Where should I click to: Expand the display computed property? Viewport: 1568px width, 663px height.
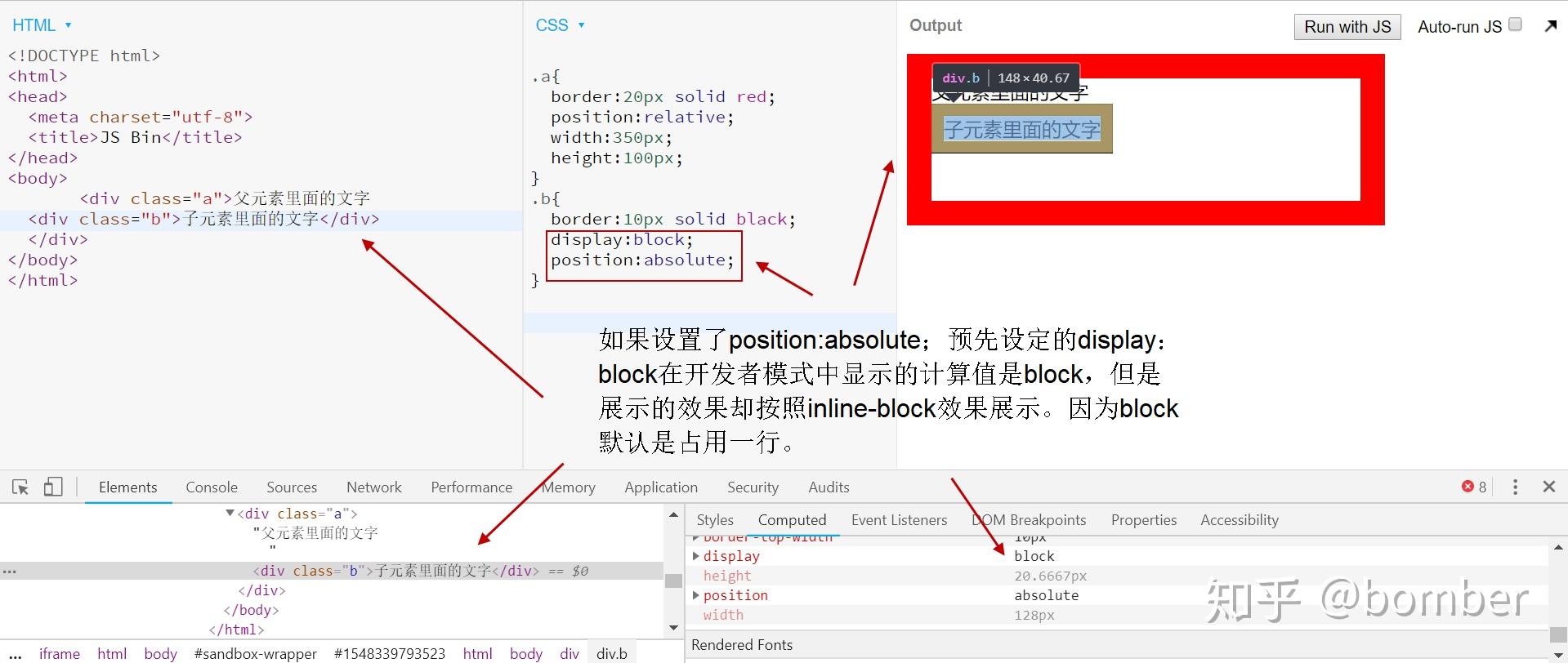tap(696, 556)
